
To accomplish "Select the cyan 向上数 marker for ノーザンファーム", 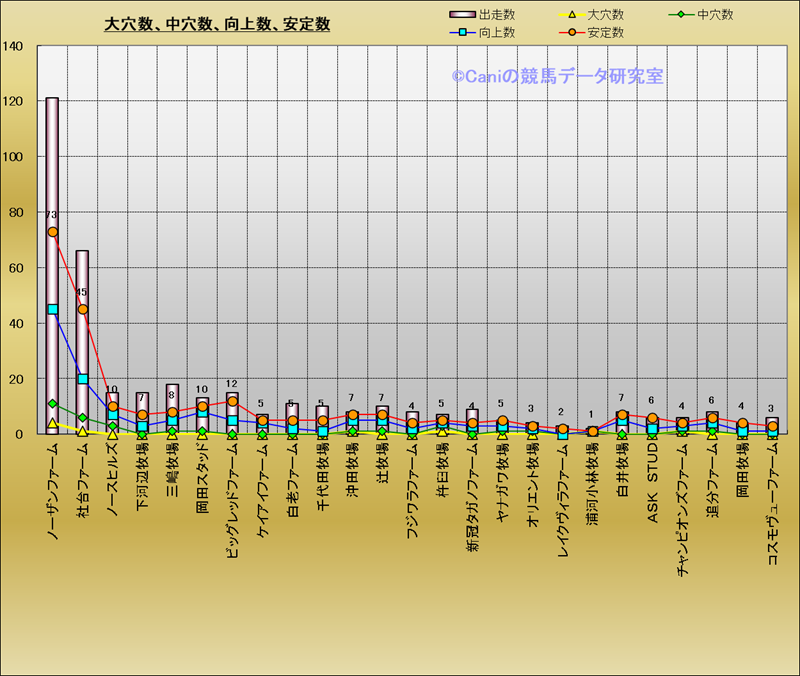I will click(x=52, y=310).
